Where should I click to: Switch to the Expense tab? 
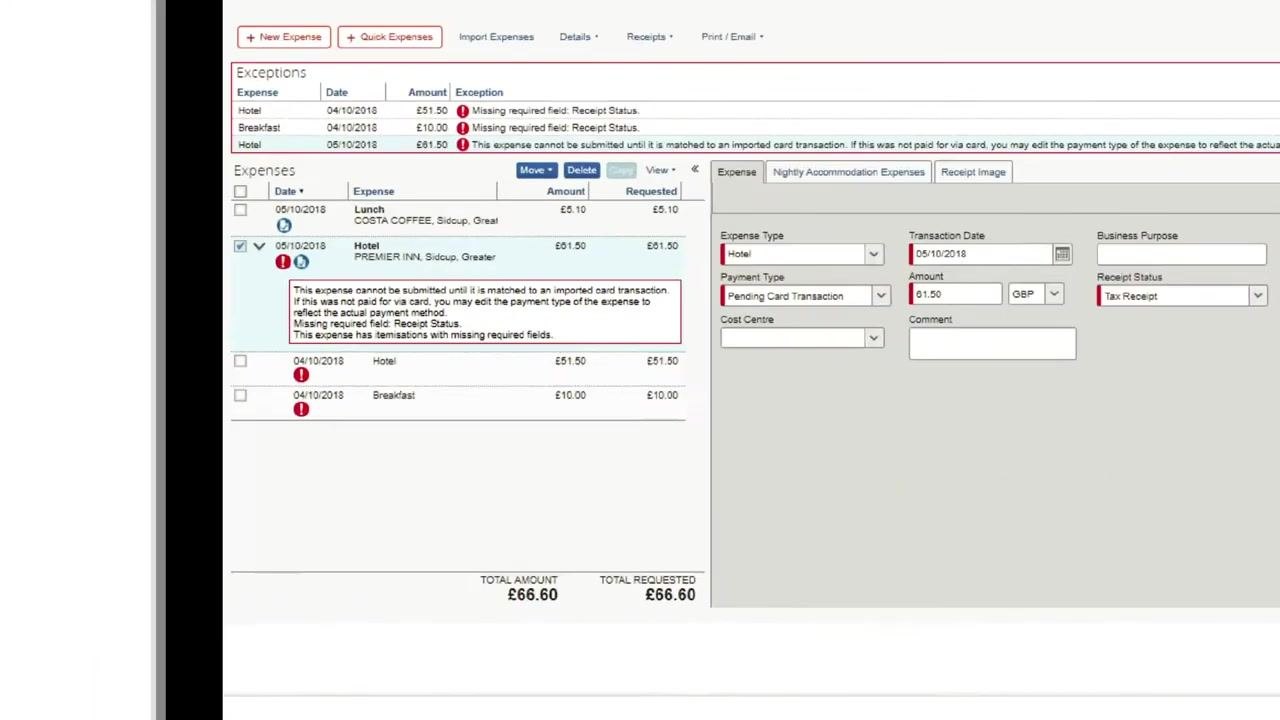pyautogui.click(x=737, y=172)
